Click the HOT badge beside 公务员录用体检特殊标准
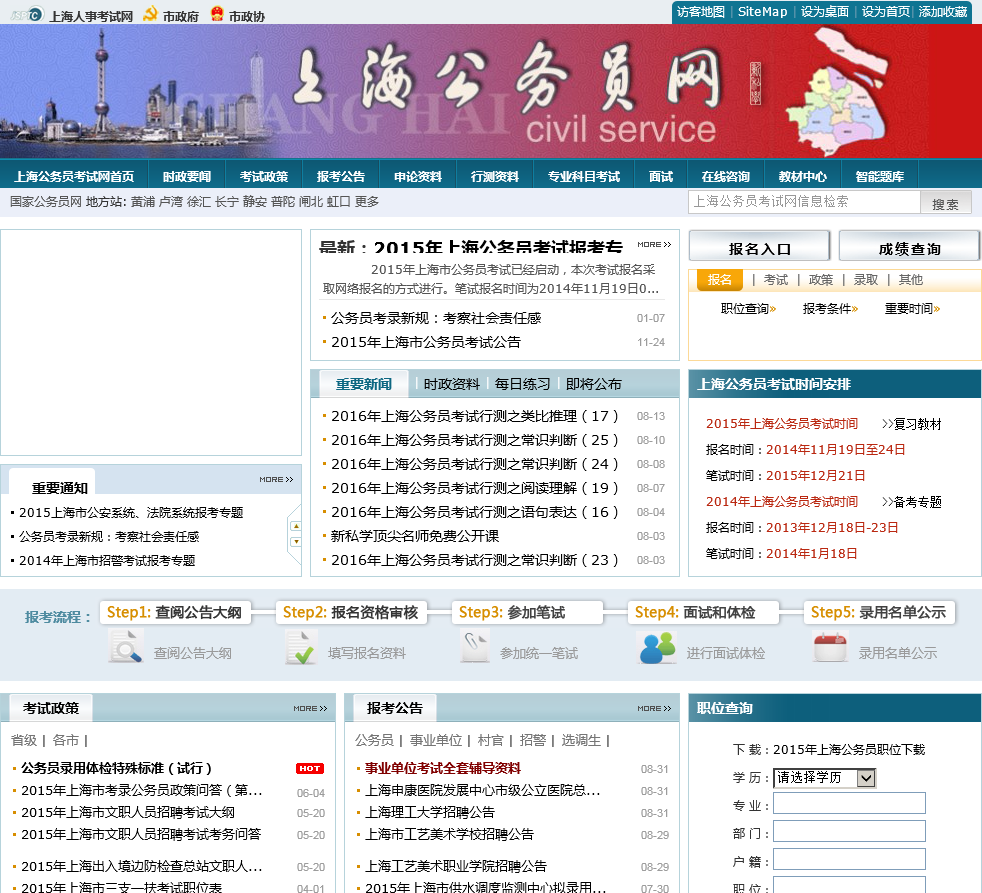 (309, 768)
